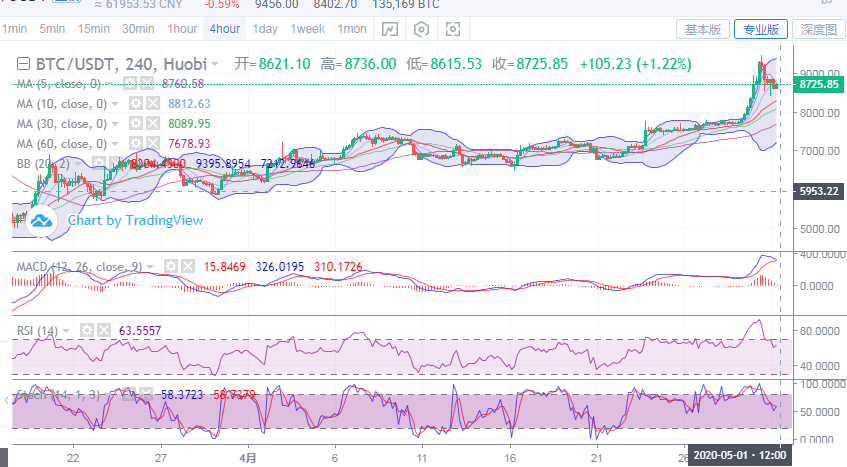Open the indicators chart icon in toolbar
The height and width of the screenshot is (467, 847).
point(389,29)
